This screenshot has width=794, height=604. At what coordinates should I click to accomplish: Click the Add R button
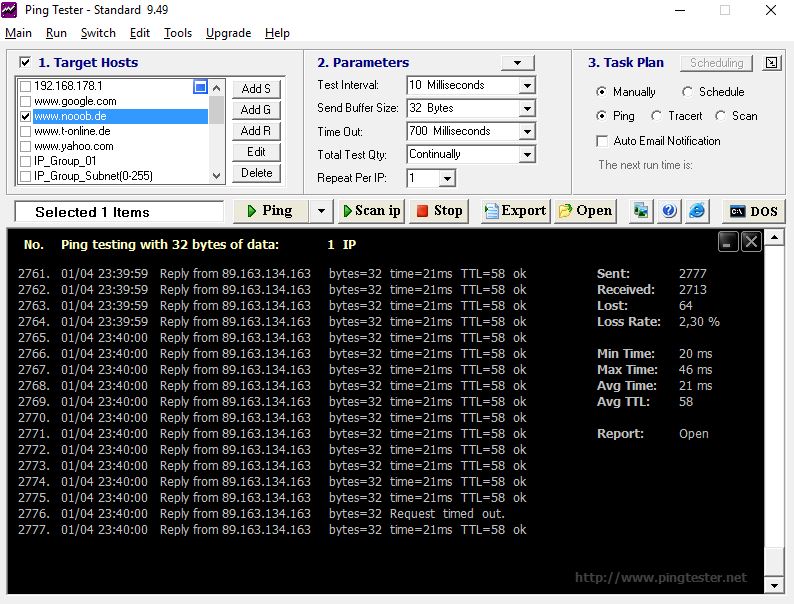pos(256,131)
